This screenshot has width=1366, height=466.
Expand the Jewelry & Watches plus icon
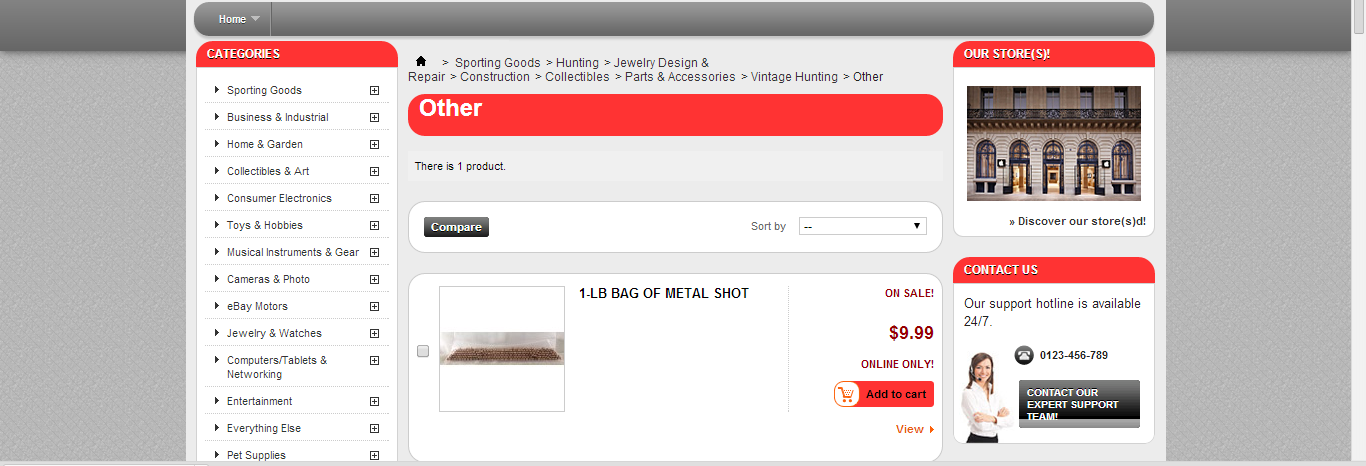(x=374, y=333)
